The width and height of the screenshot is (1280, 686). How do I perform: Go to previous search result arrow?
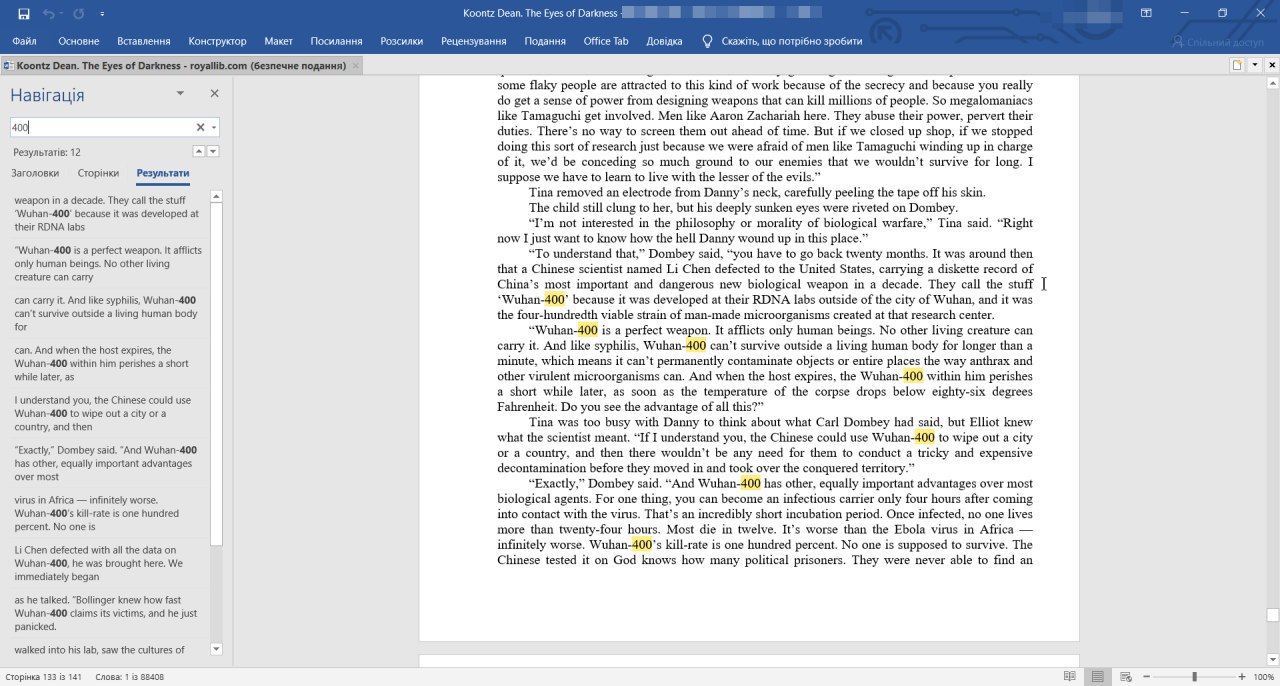(x=198, y=151)
